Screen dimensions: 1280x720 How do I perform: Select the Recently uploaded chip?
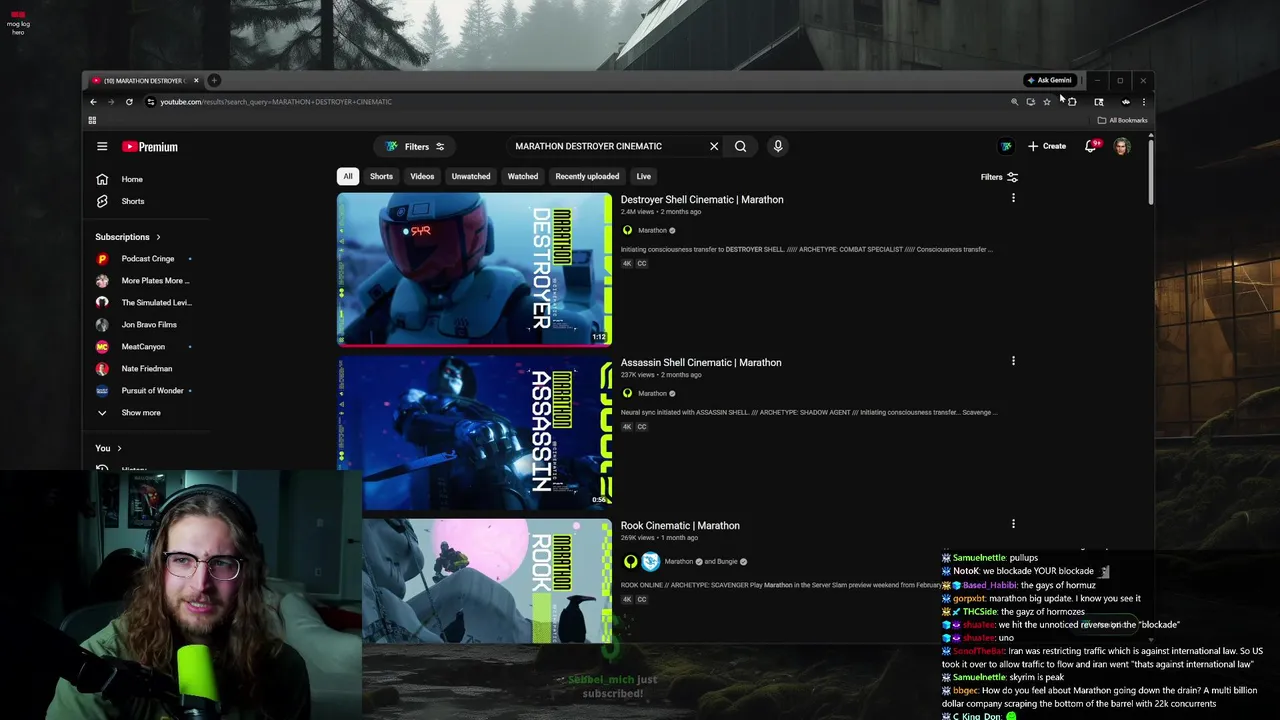point(587,177)
